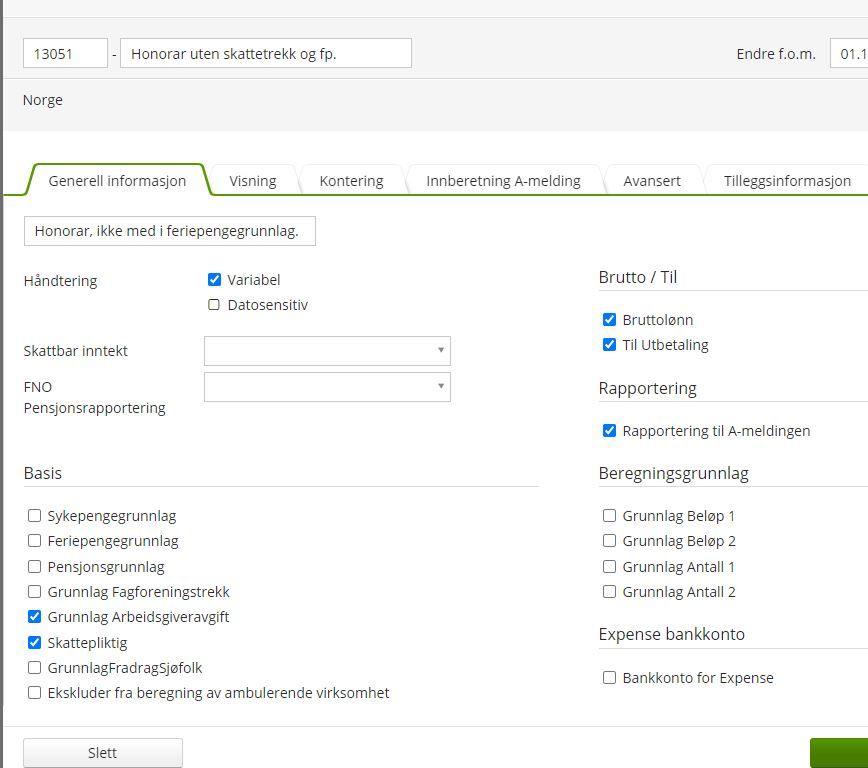868x768 pixels.
Task: Check Feriepengegrunnlag
Action: [34, 540]
